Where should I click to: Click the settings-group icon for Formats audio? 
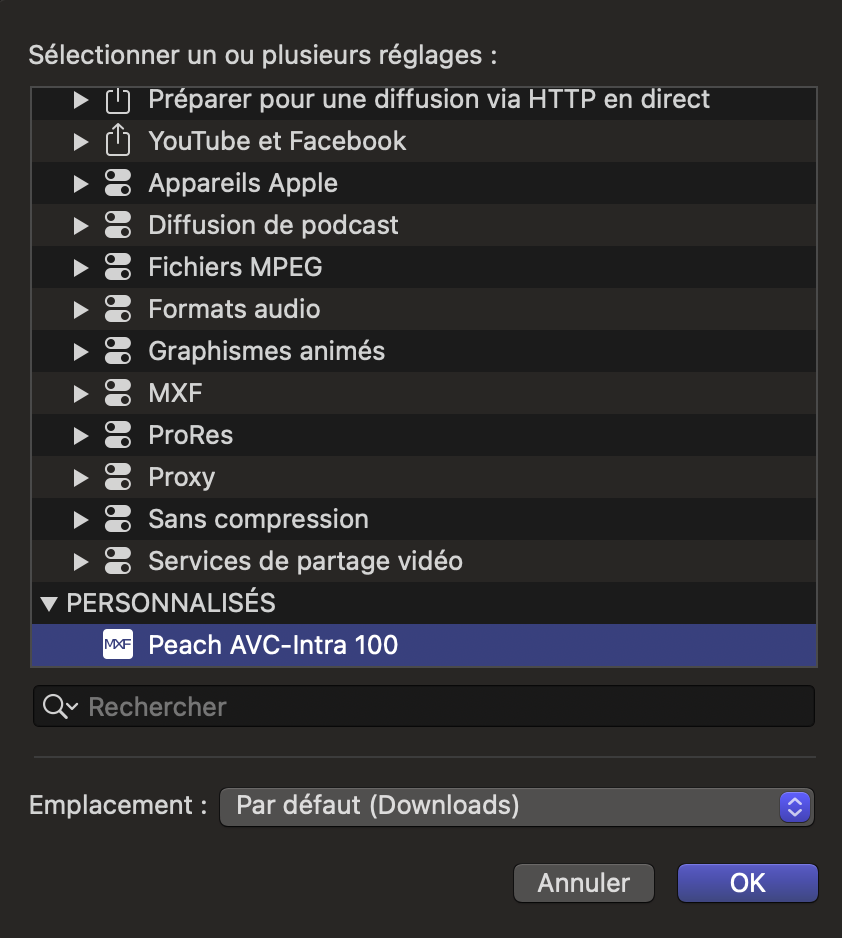[x=118, y=309]
